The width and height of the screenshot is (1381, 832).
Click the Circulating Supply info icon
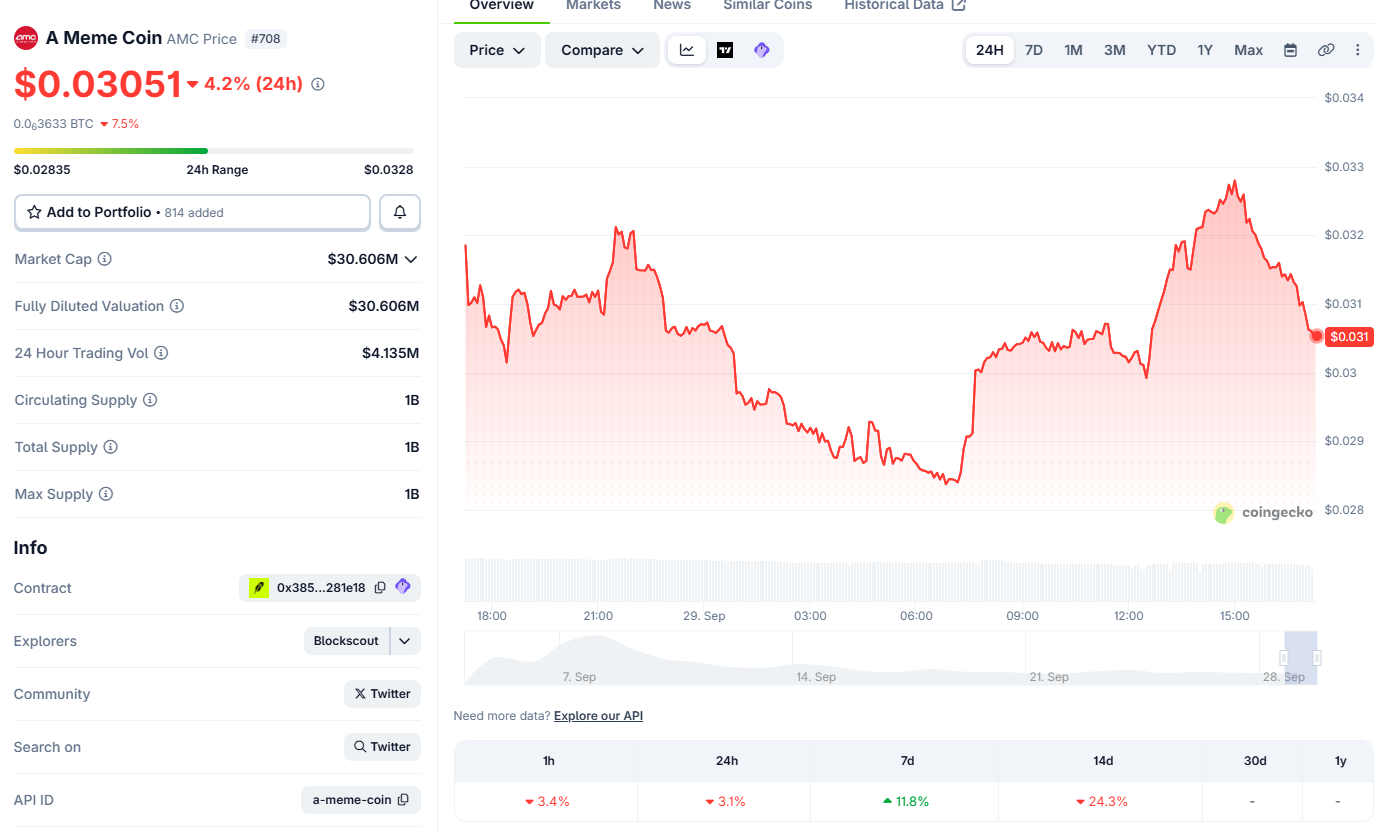click(x=150, y=400)
